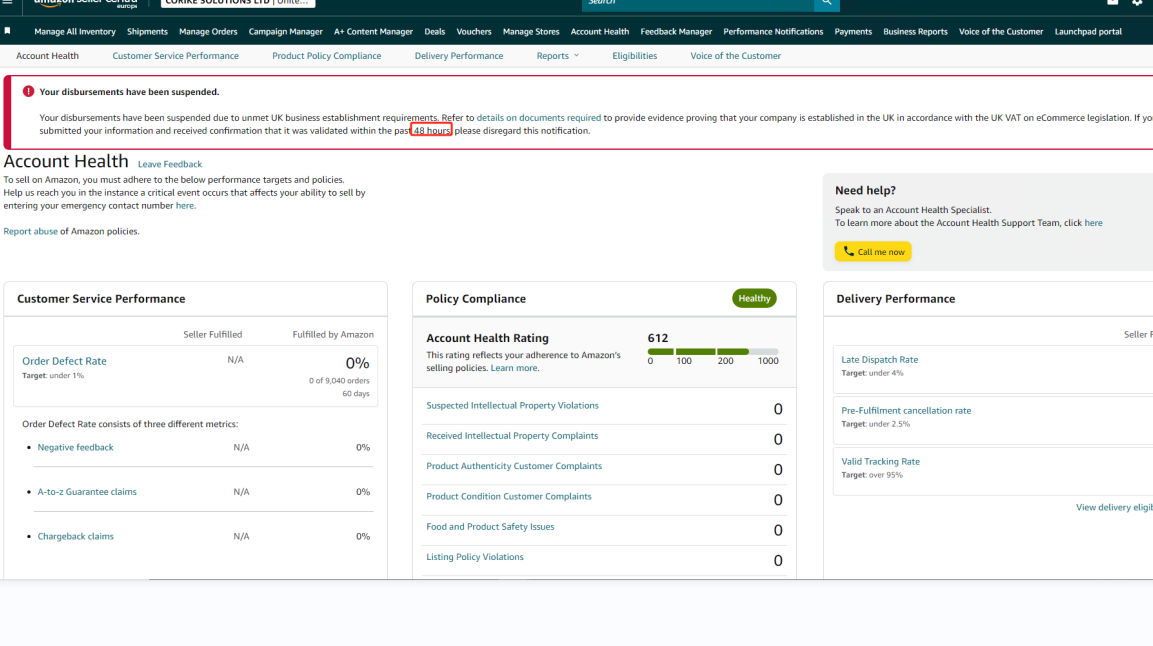The width and height of the screenshot is (1153, 646).
Task: Open the Launchpad portal
Action: (x=1088, y=32)
